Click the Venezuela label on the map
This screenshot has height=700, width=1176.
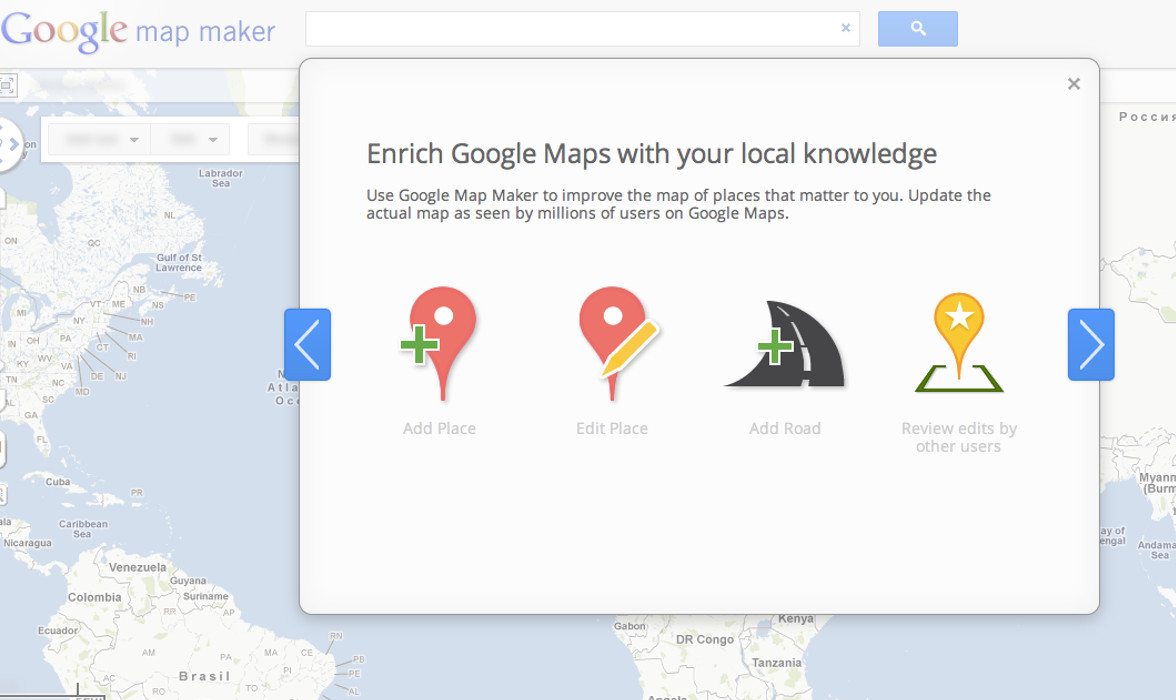(137, 567)
